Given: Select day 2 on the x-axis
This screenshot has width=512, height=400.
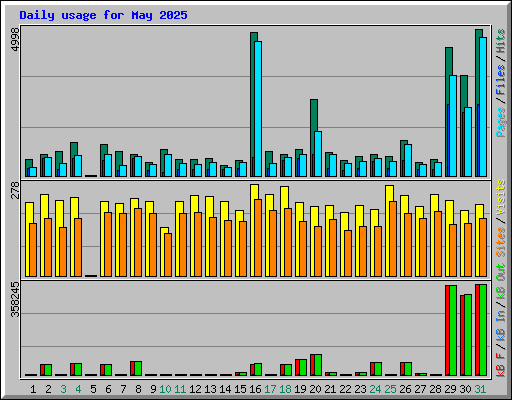Looking at the screenshot, I should click(48, 389).
